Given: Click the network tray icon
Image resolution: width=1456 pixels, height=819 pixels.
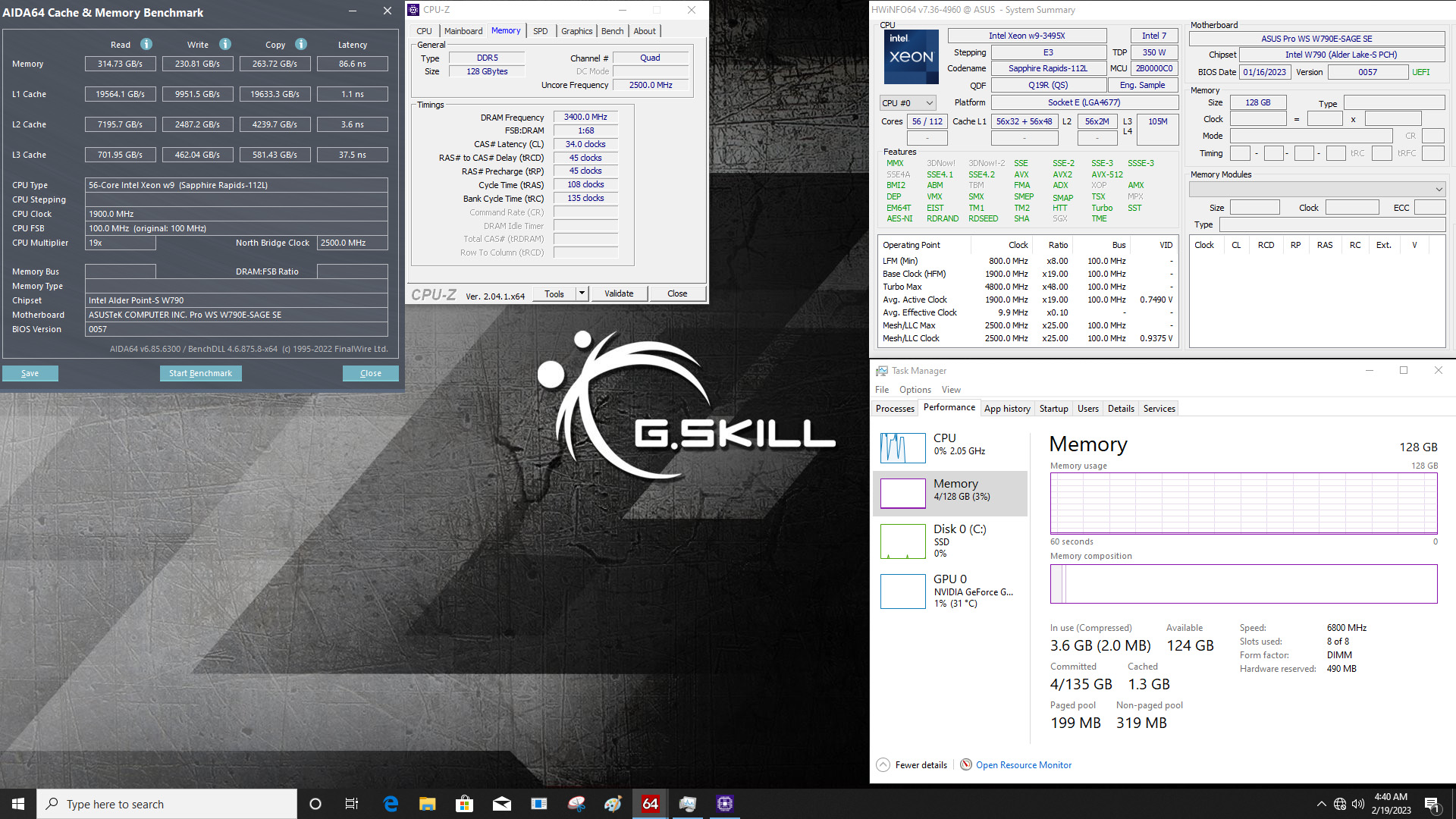Looking at the screenshot, I should 1340,804.
